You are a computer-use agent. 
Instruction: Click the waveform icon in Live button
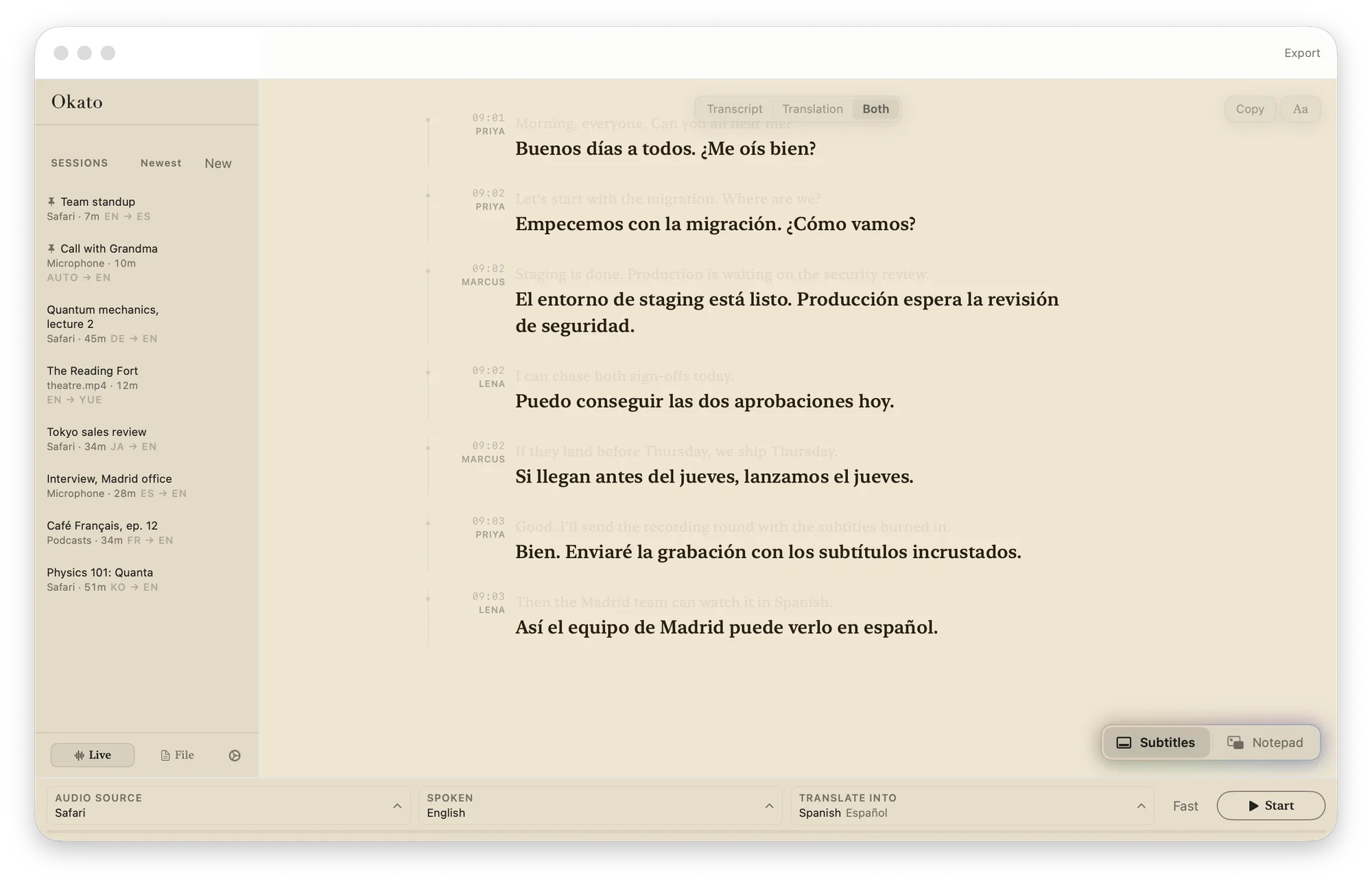pos(80,755)
